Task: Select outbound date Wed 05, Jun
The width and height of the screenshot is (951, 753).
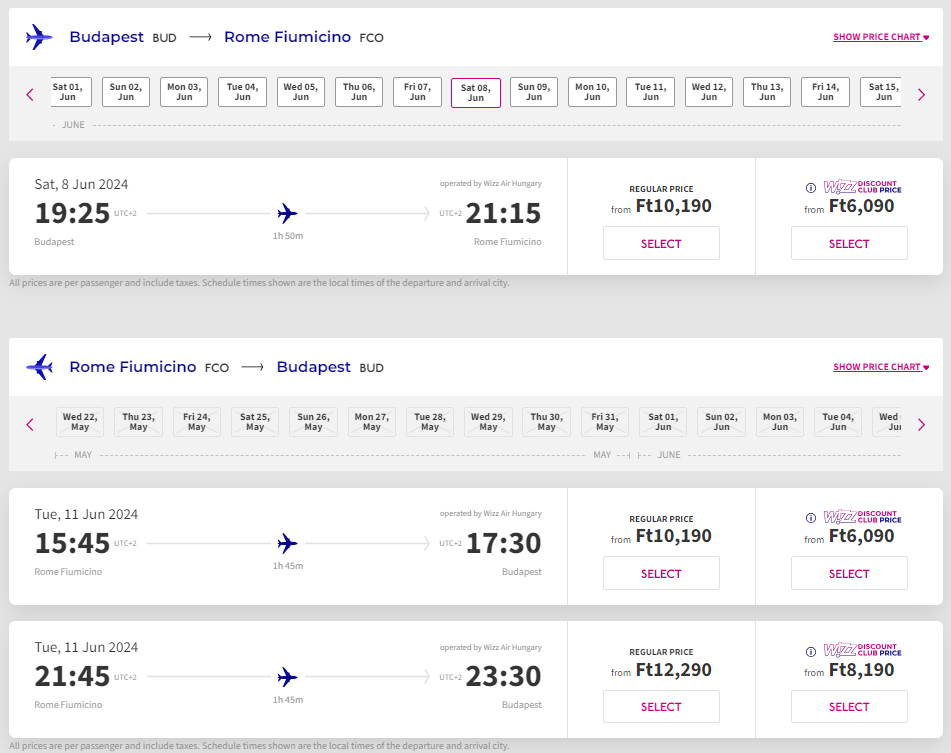Action: (301, 92)
